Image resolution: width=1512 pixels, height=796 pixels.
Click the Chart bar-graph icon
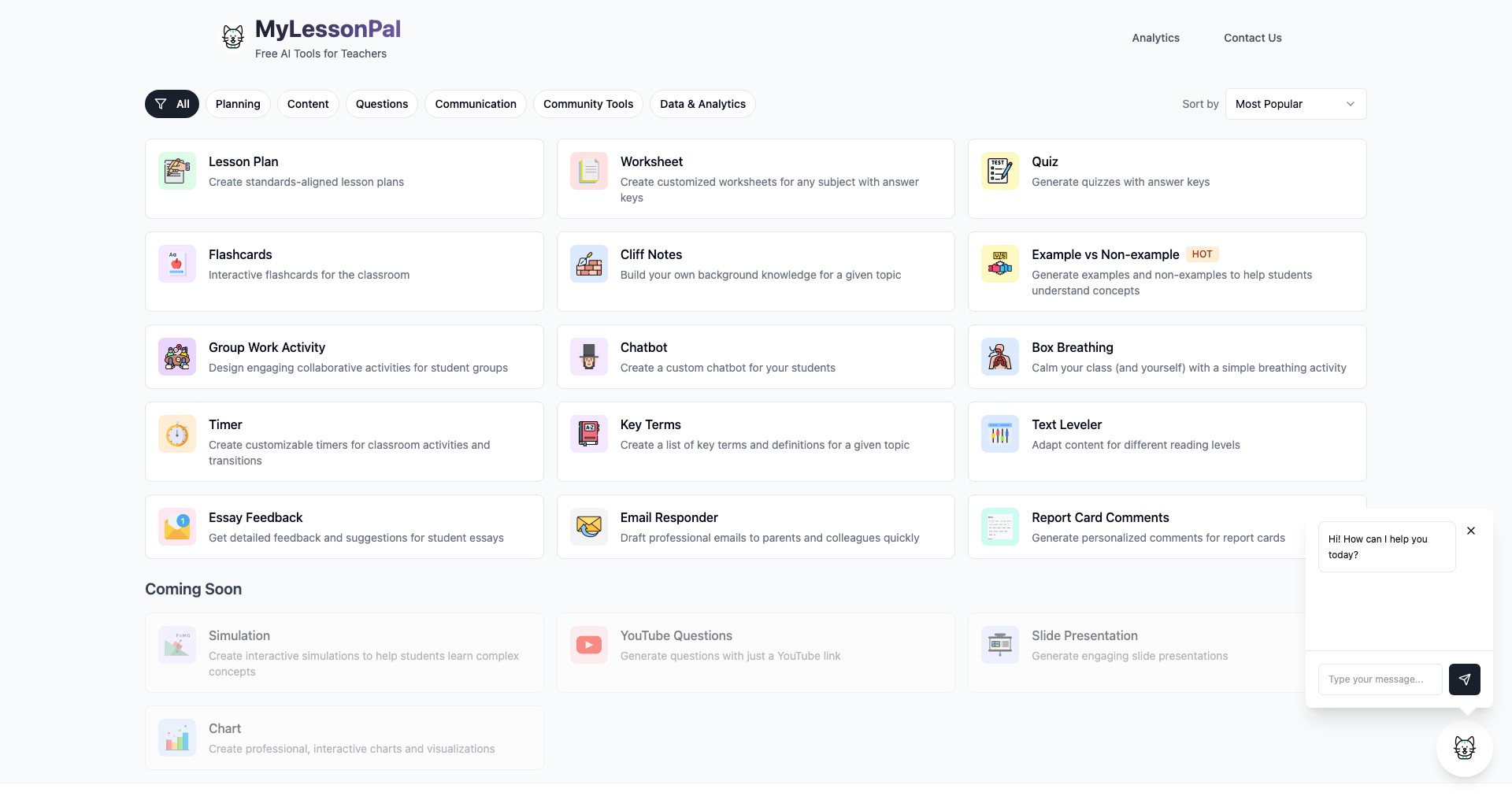[177, 738]
